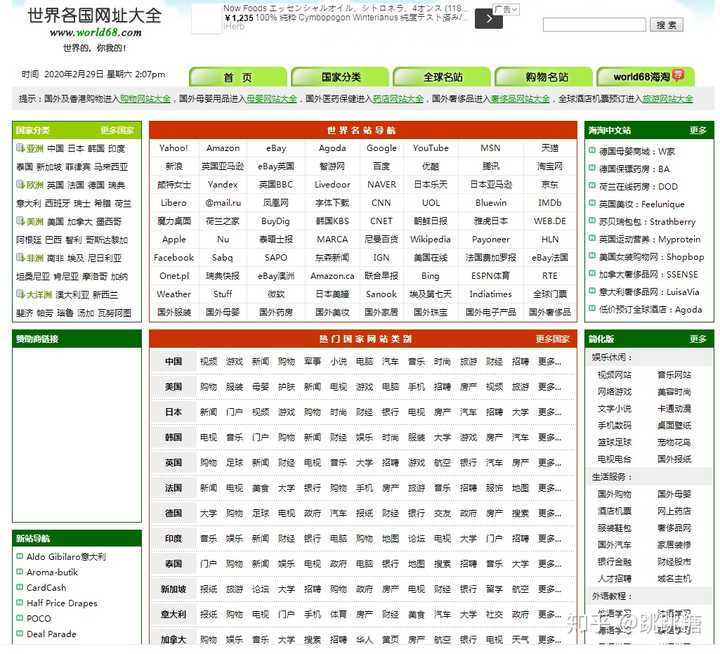Open the 首页 home tab
720x654 pixels.
(x=238, y=77)
